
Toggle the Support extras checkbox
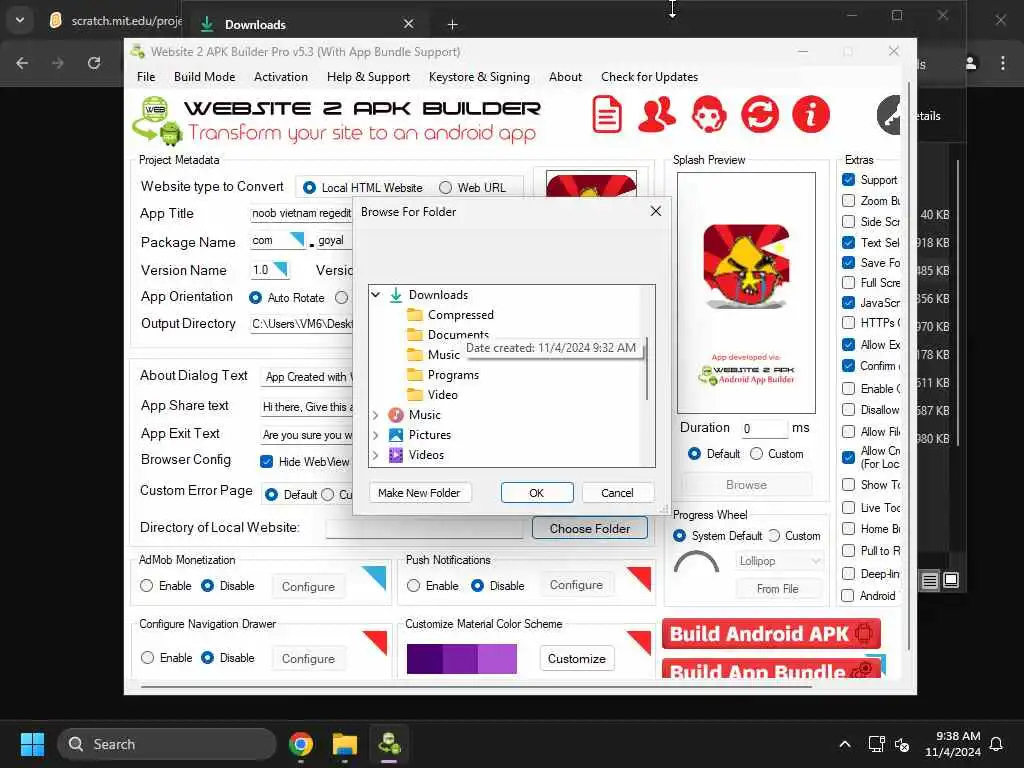848,180
